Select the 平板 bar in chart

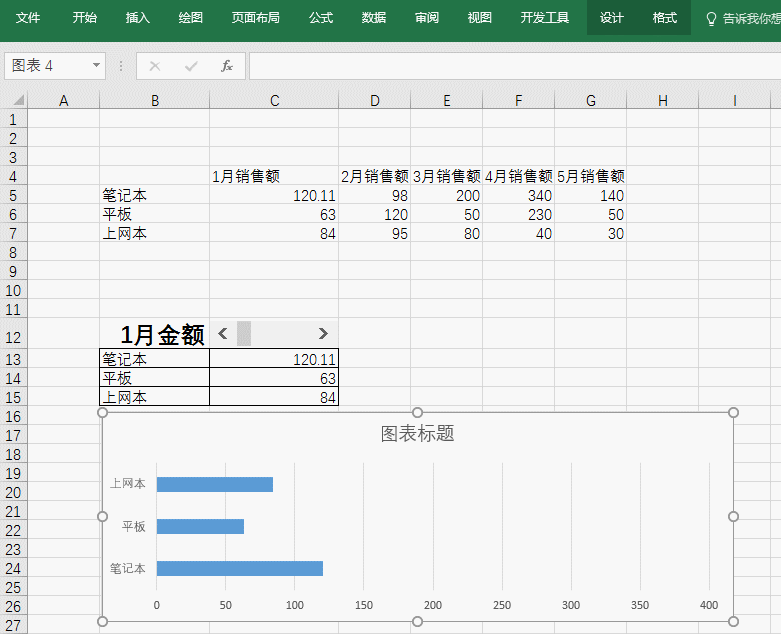point(200,526)
